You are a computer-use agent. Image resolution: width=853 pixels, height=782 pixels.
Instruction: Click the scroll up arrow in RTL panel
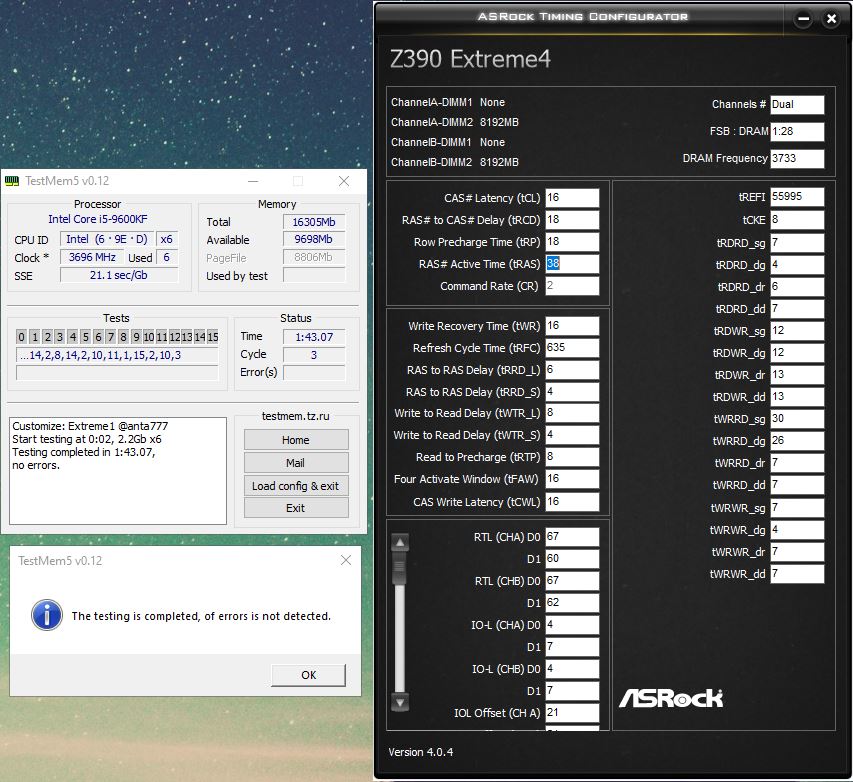pyautogui.click(x=400, y=542)
